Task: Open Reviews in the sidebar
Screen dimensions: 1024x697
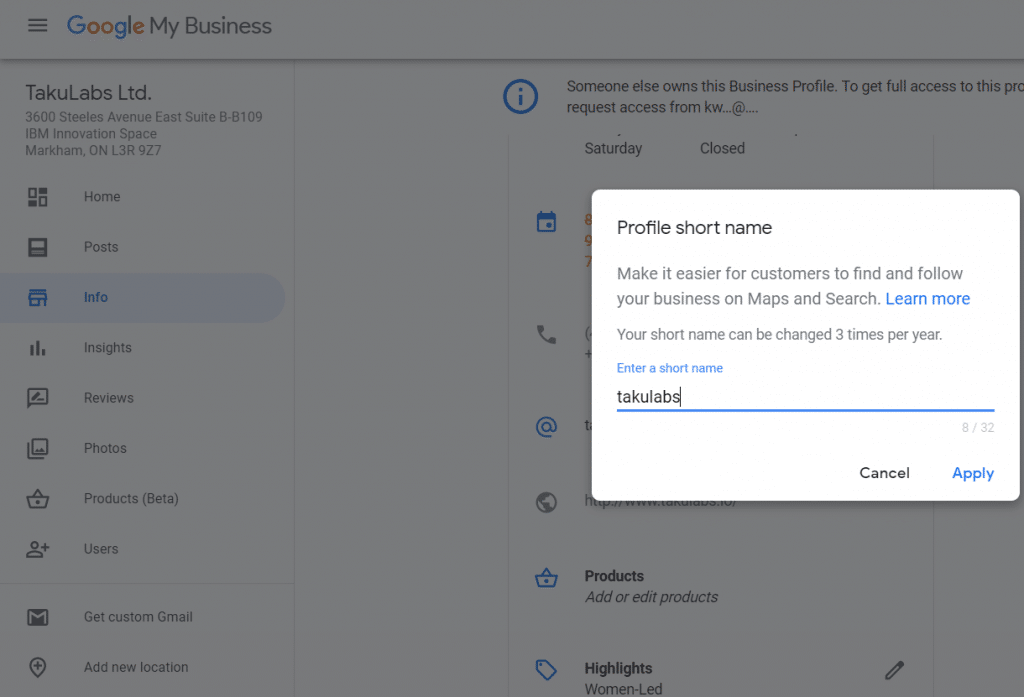Action: (108, 398)
